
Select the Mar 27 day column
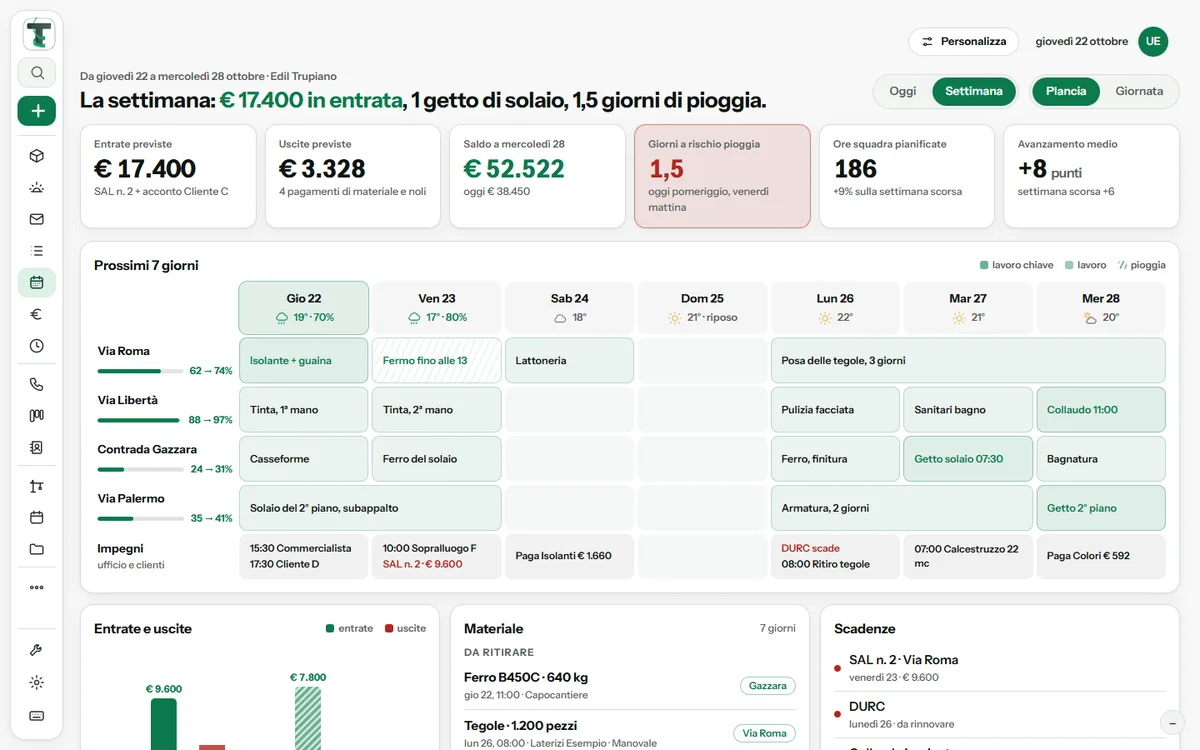tap(968, 308)
